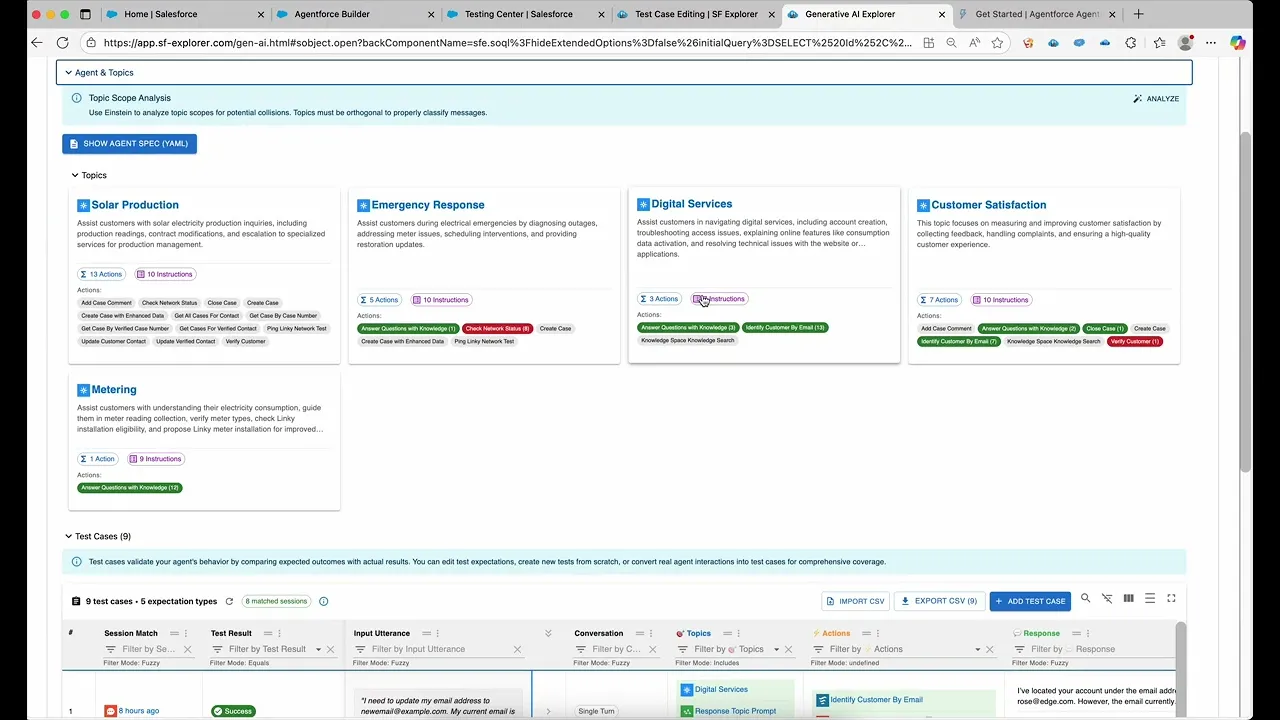
Task: Click the row density icon in table toolbar
Action: pyautogui.click(x=1150, y=598)
